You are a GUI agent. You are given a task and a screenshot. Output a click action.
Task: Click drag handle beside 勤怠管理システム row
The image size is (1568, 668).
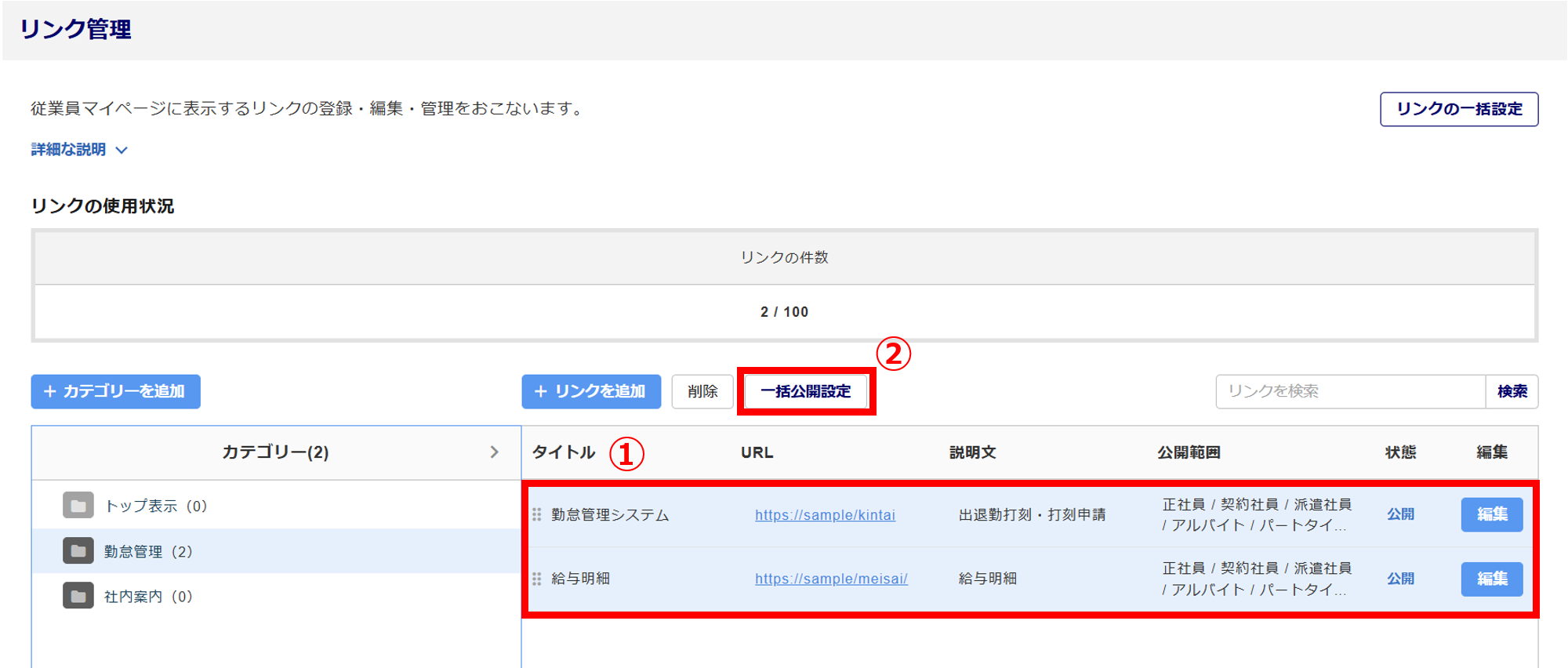click(537, 514)
